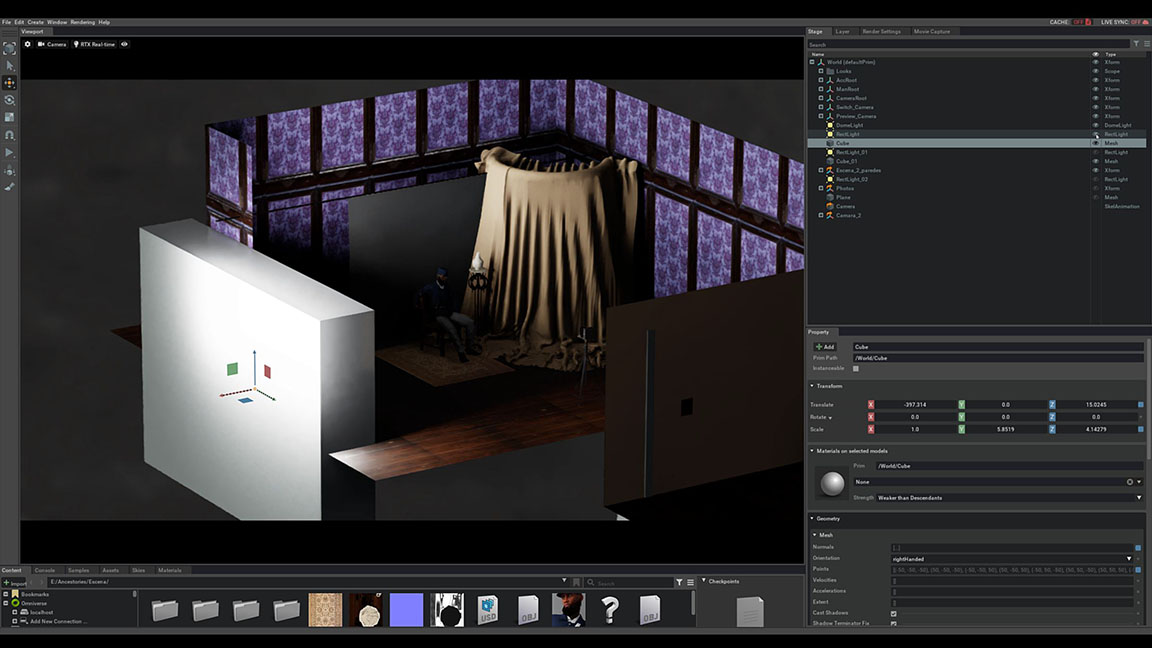Viewport: 1152px width, 648px height.
Task: Open the Stage panel options menu icon
Action: pos(1147,44)
